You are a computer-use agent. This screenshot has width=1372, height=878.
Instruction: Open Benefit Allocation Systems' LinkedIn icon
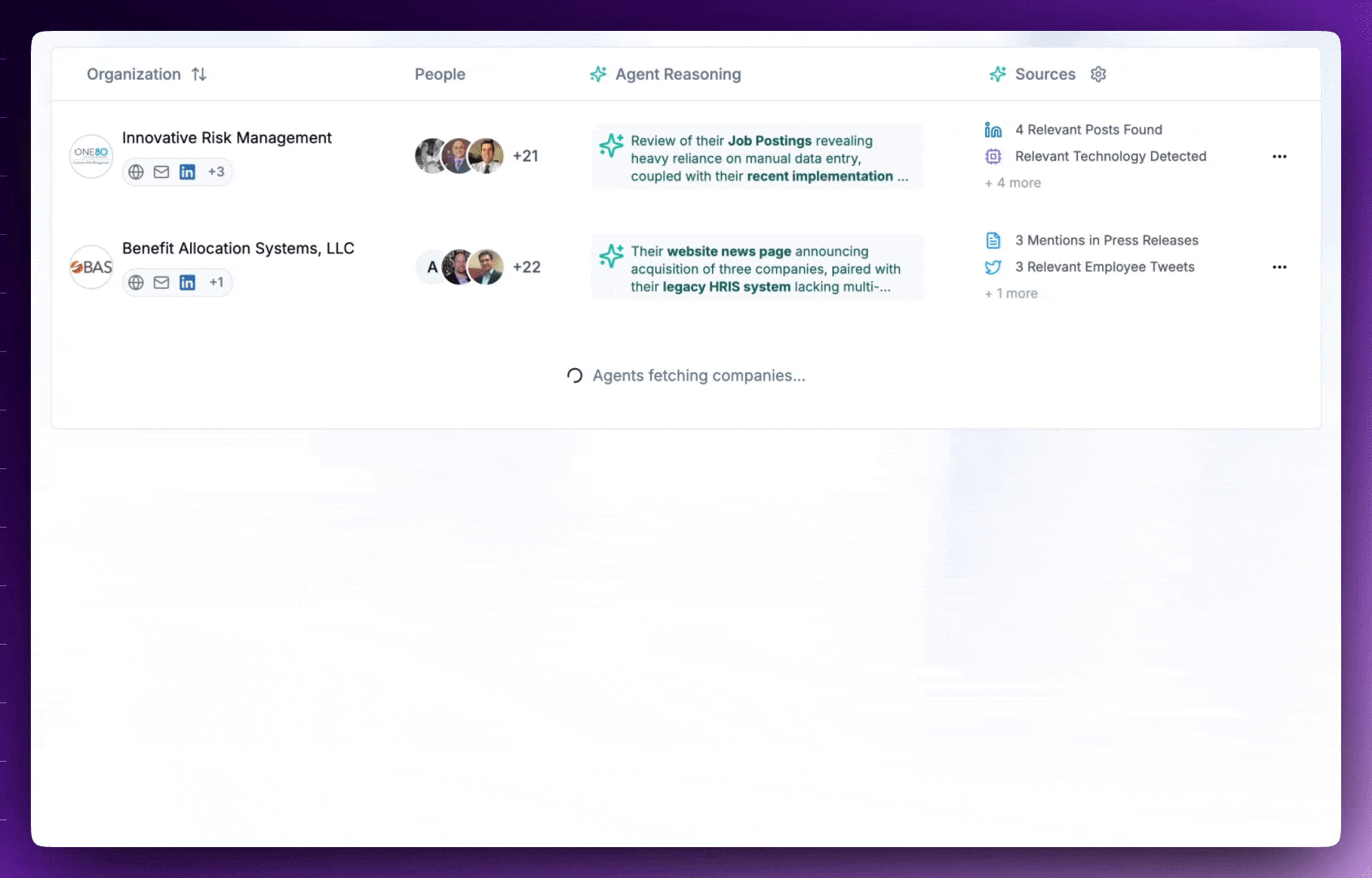[x=188, y=283]
